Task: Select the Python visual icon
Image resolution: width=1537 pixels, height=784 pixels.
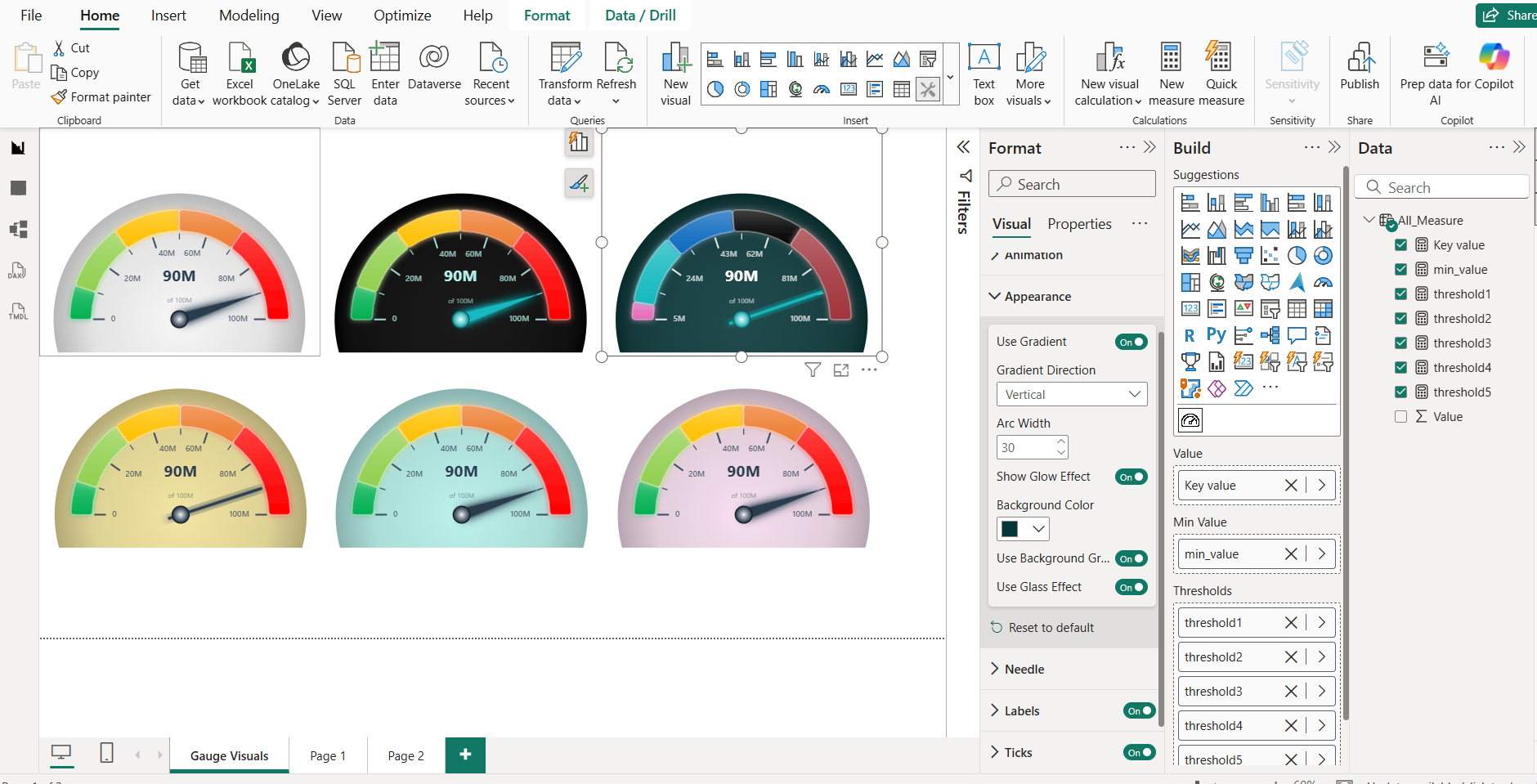Action: pos(1216,335)
